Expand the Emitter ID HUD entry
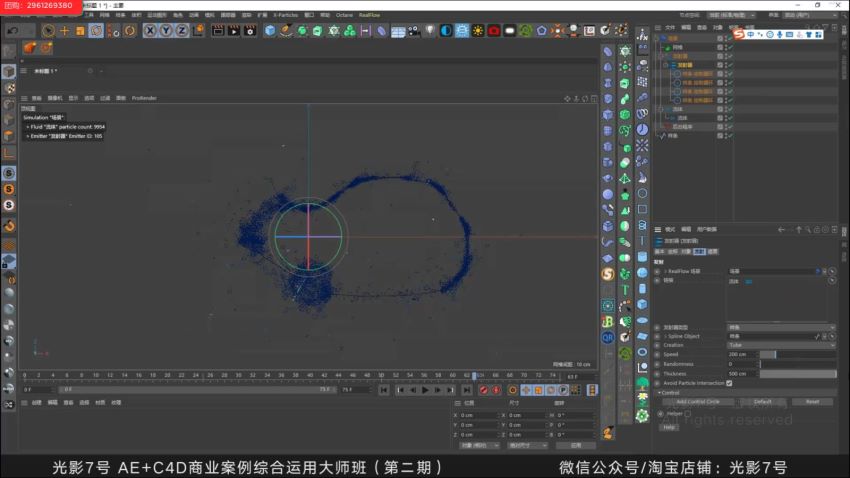The width and height of the screenshot is (850, 478). pos(28,136)
